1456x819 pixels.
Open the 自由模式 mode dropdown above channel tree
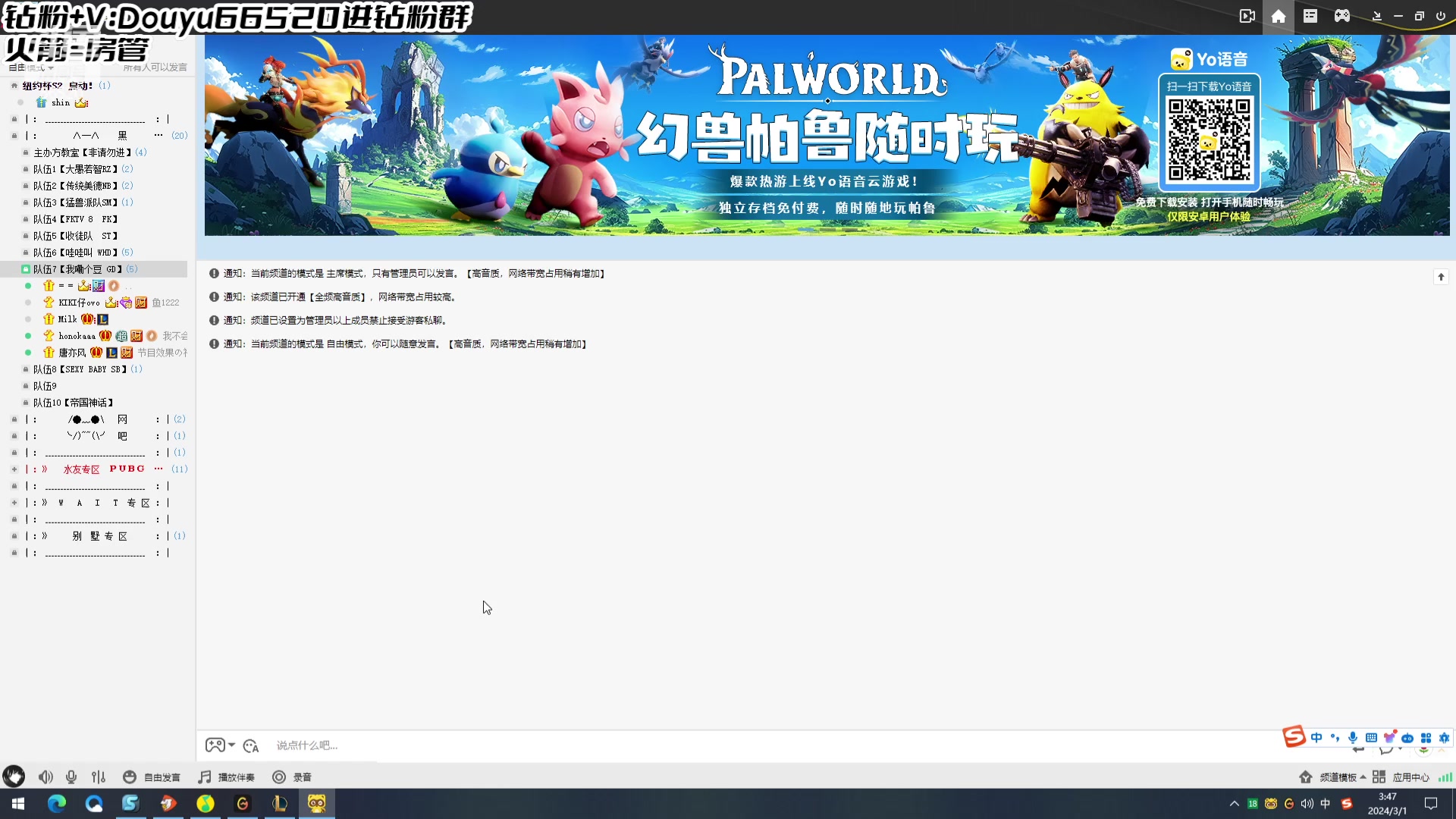coord(31,67)
